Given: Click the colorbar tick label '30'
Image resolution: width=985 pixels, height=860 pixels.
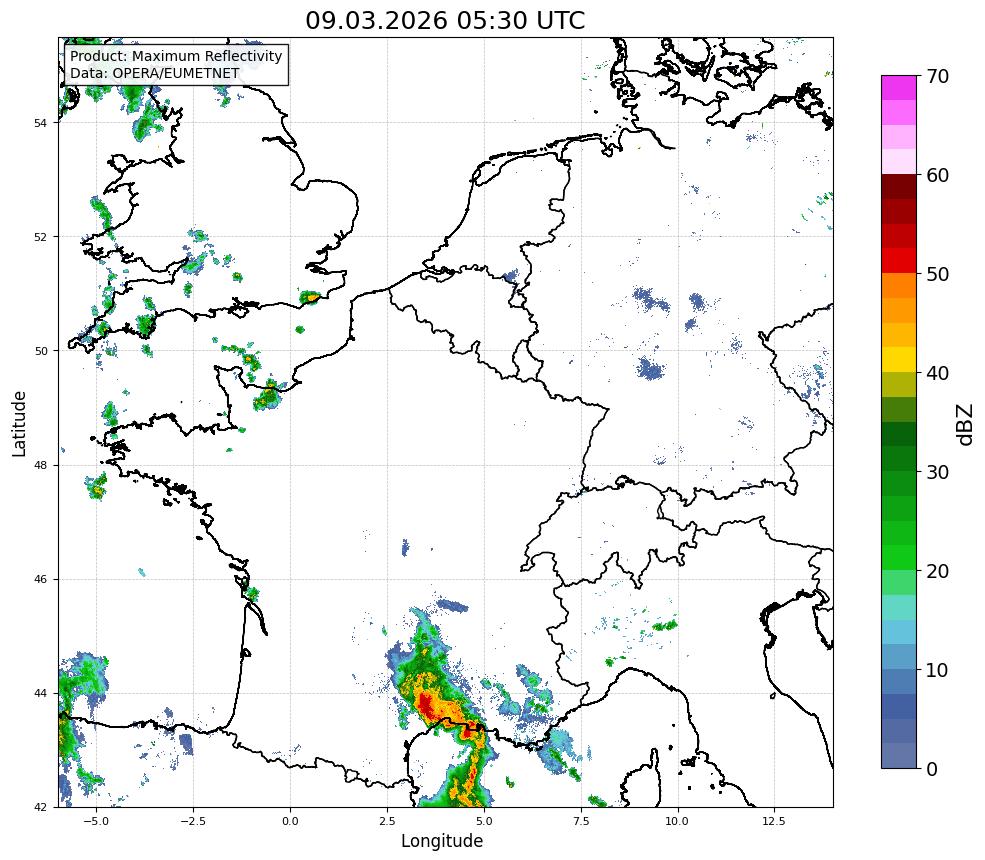Looking at the screenshot, I should (x=937, y=472).
